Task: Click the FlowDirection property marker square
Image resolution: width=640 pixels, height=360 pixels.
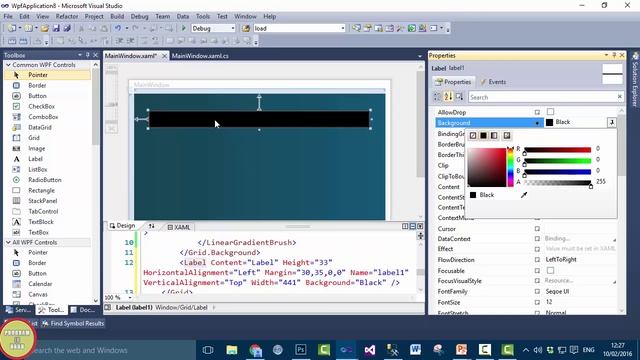Action: pos(537,260)
